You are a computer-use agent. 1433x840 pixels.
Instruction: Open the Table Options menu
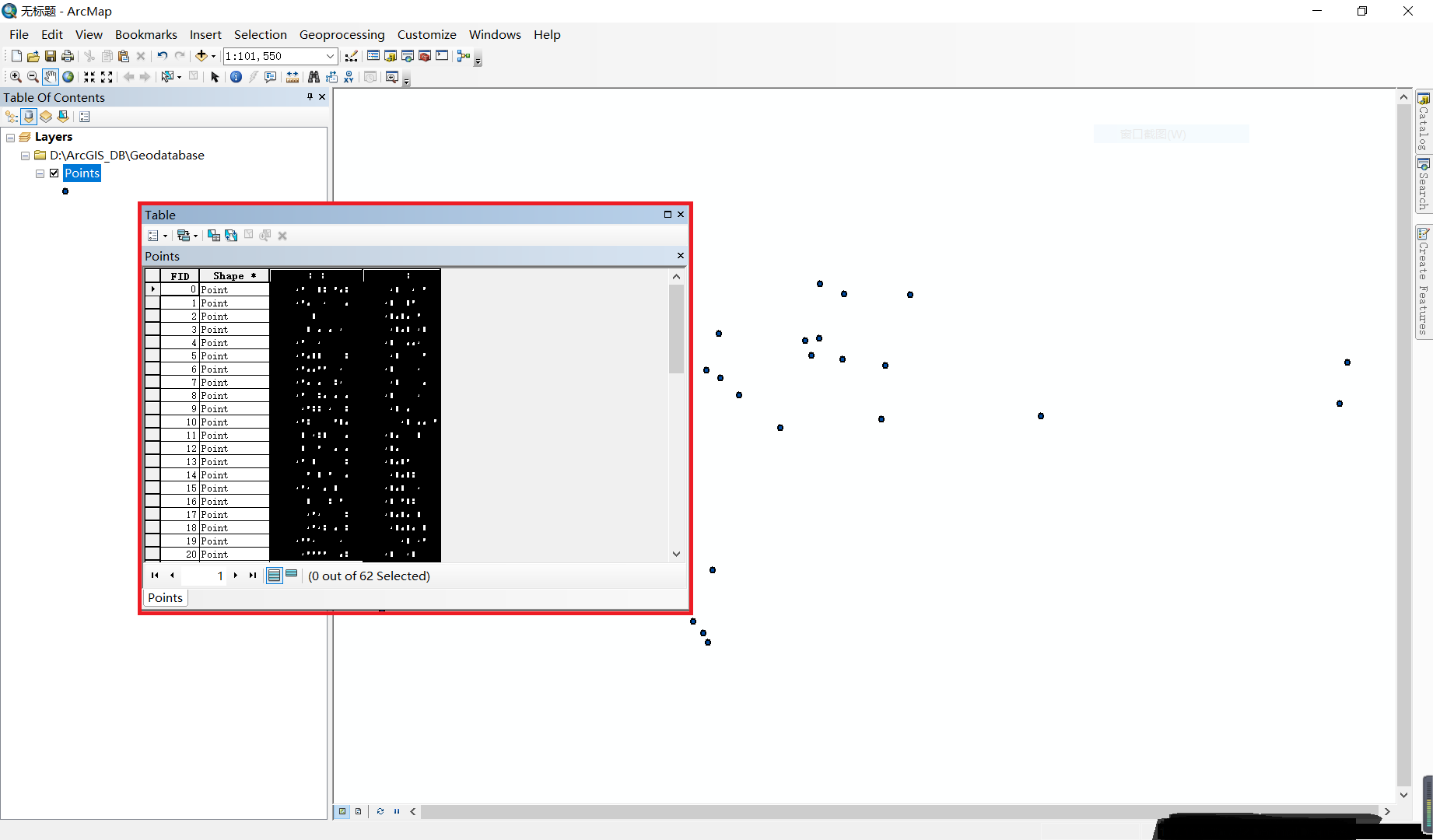click(x=154, y=236)
